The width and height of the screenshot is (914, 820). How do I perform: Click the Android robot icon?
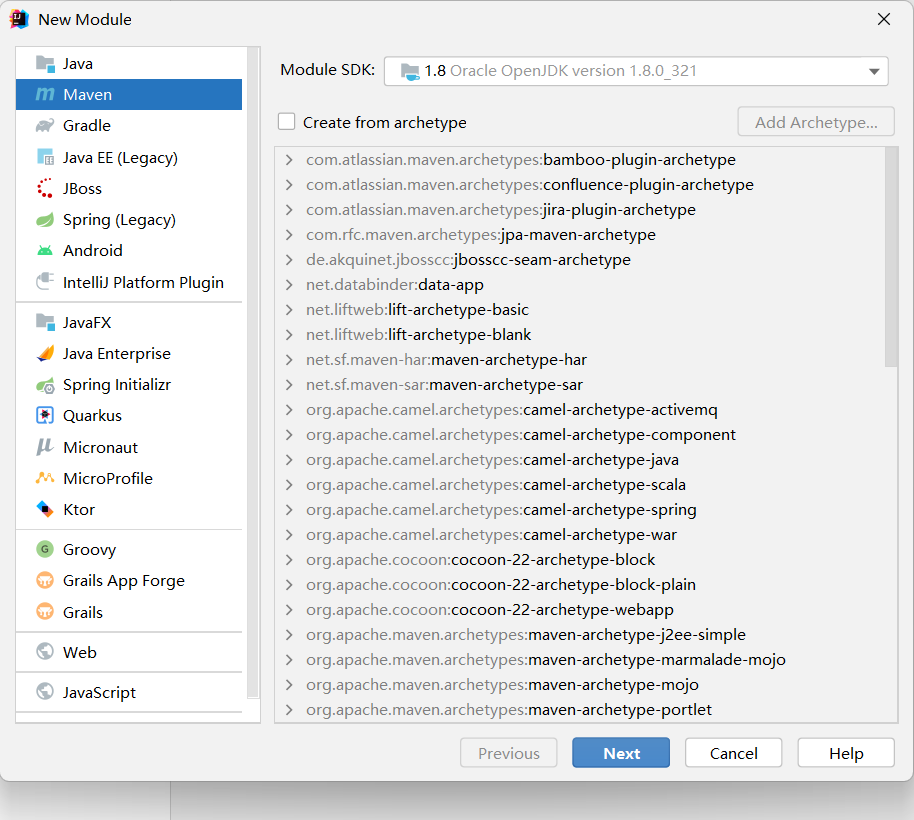(45, 251)
